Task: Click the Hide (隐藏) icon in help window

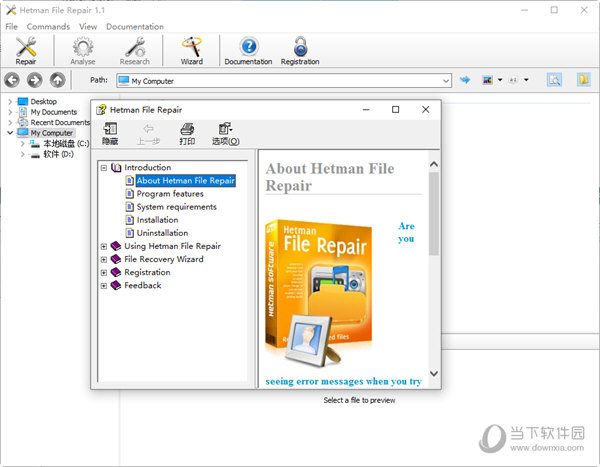Action: click(110, 134)
